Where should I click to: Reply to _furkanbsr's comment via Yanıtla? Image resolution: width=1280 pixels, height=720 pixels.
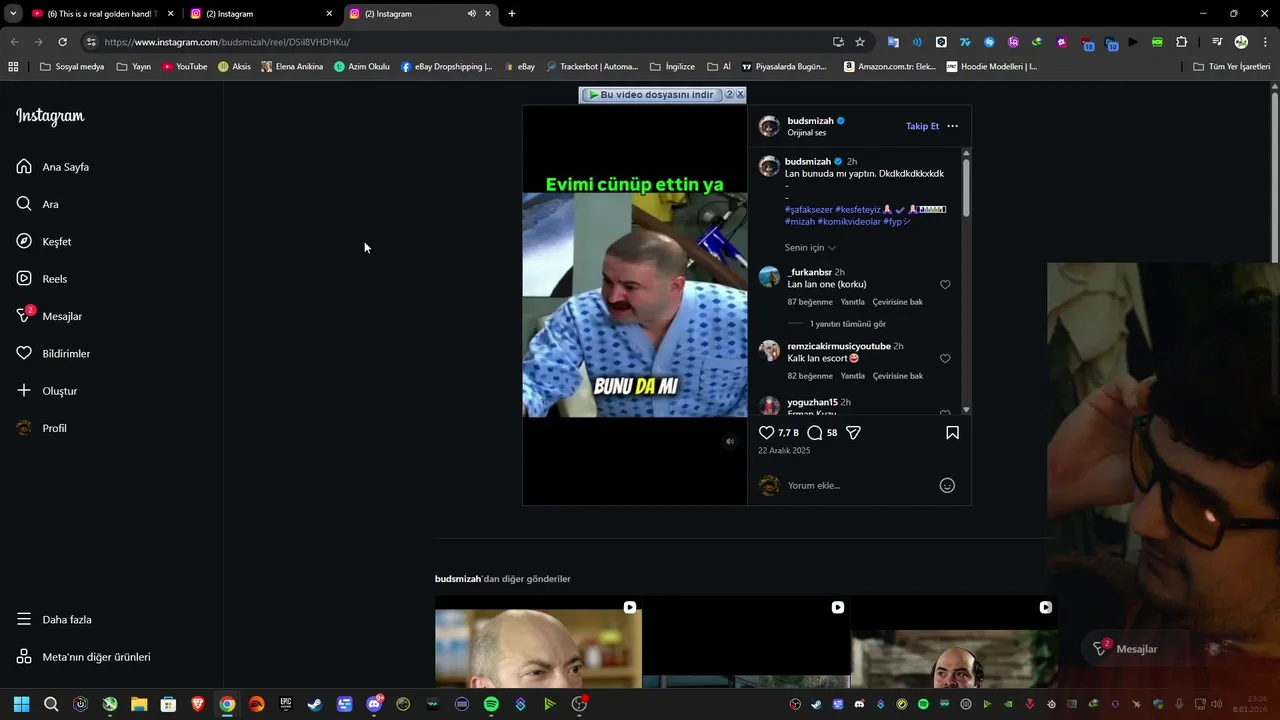(x=852, y=302)
